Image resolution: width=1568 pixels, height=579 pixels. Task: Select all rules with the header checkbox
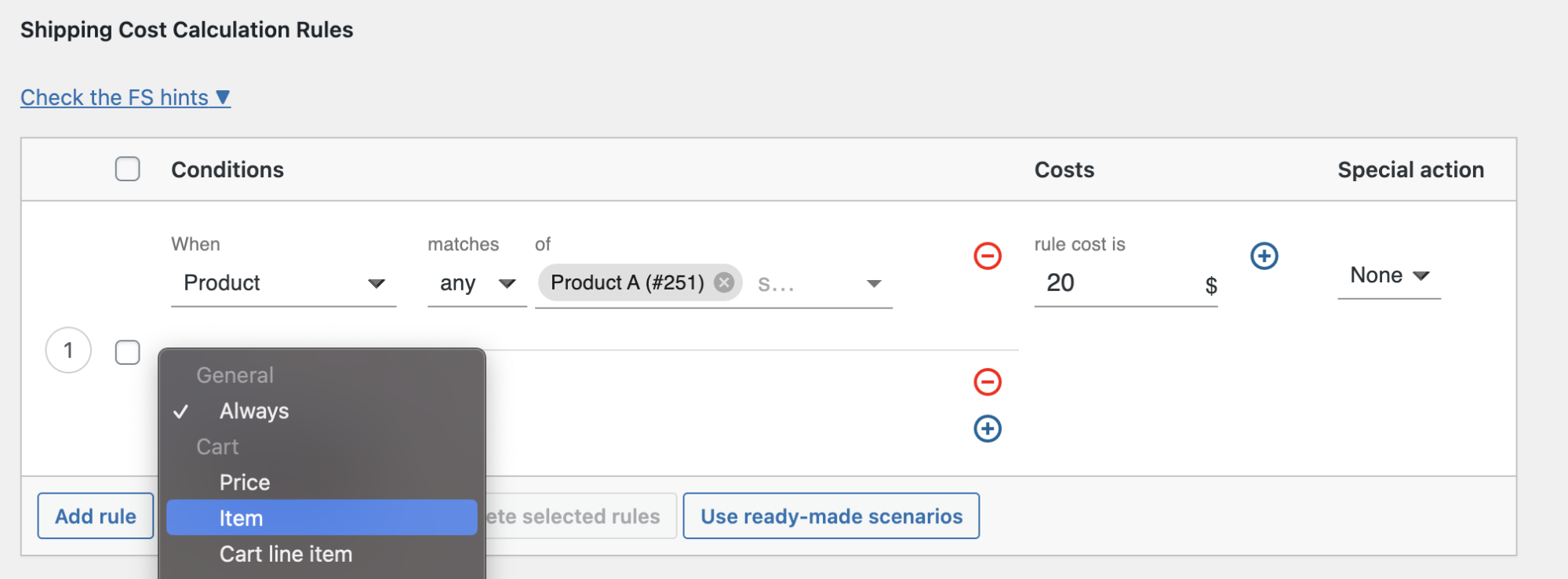click(x=127, y=169)
